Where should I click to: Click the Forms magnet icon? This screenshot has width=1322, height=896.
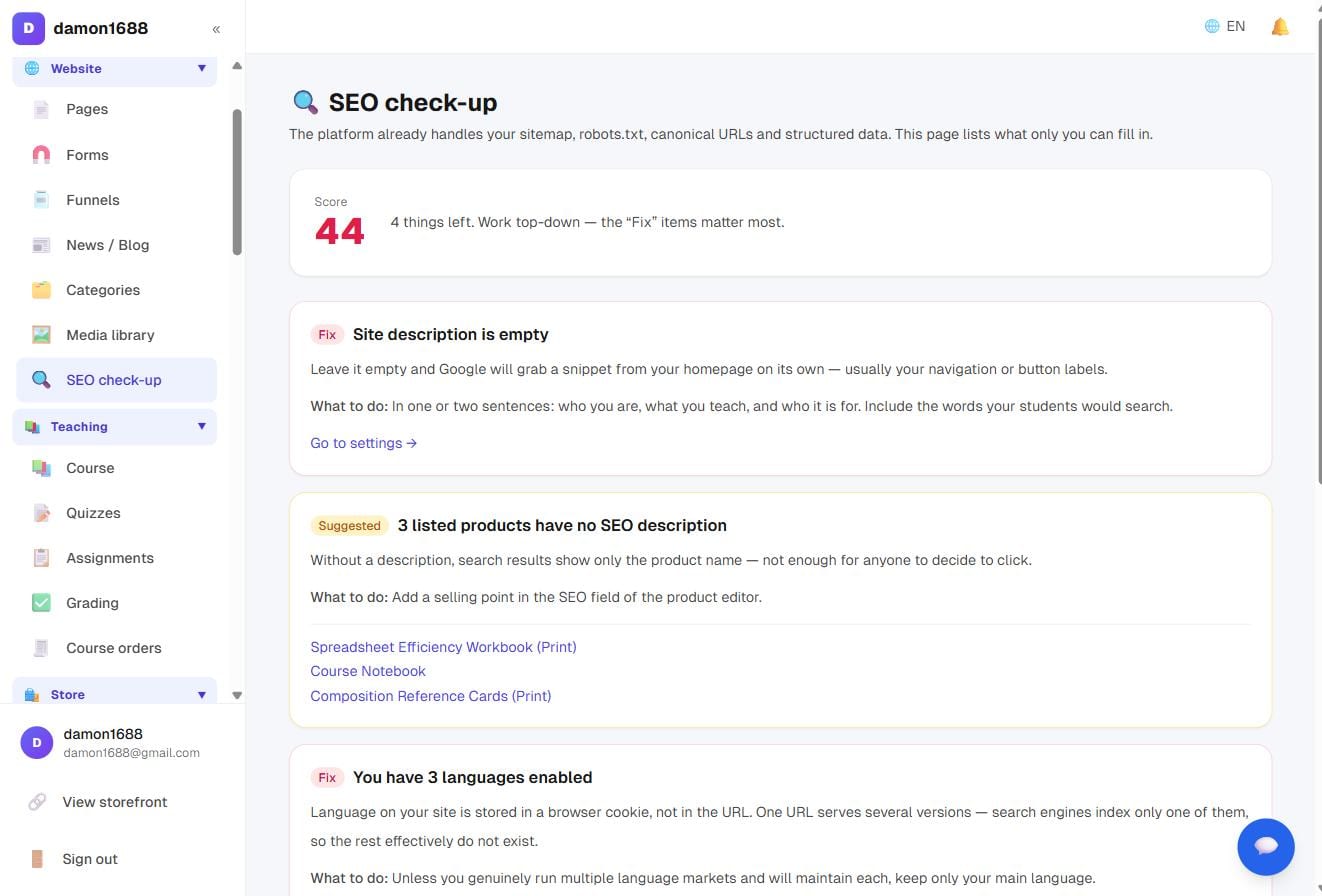pyautogui.click(x=41, y=155)
